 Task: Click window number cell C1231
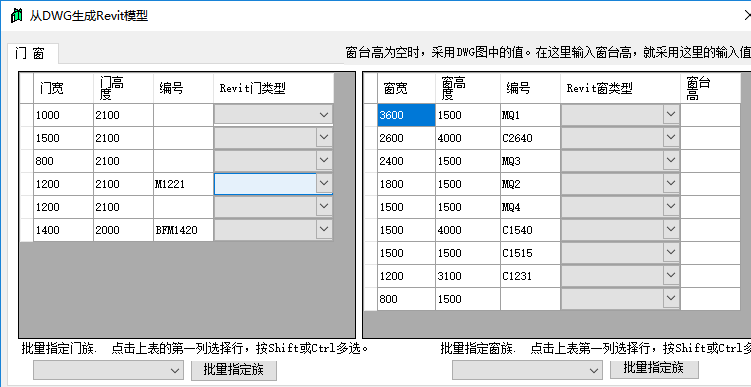click(530, 276)
